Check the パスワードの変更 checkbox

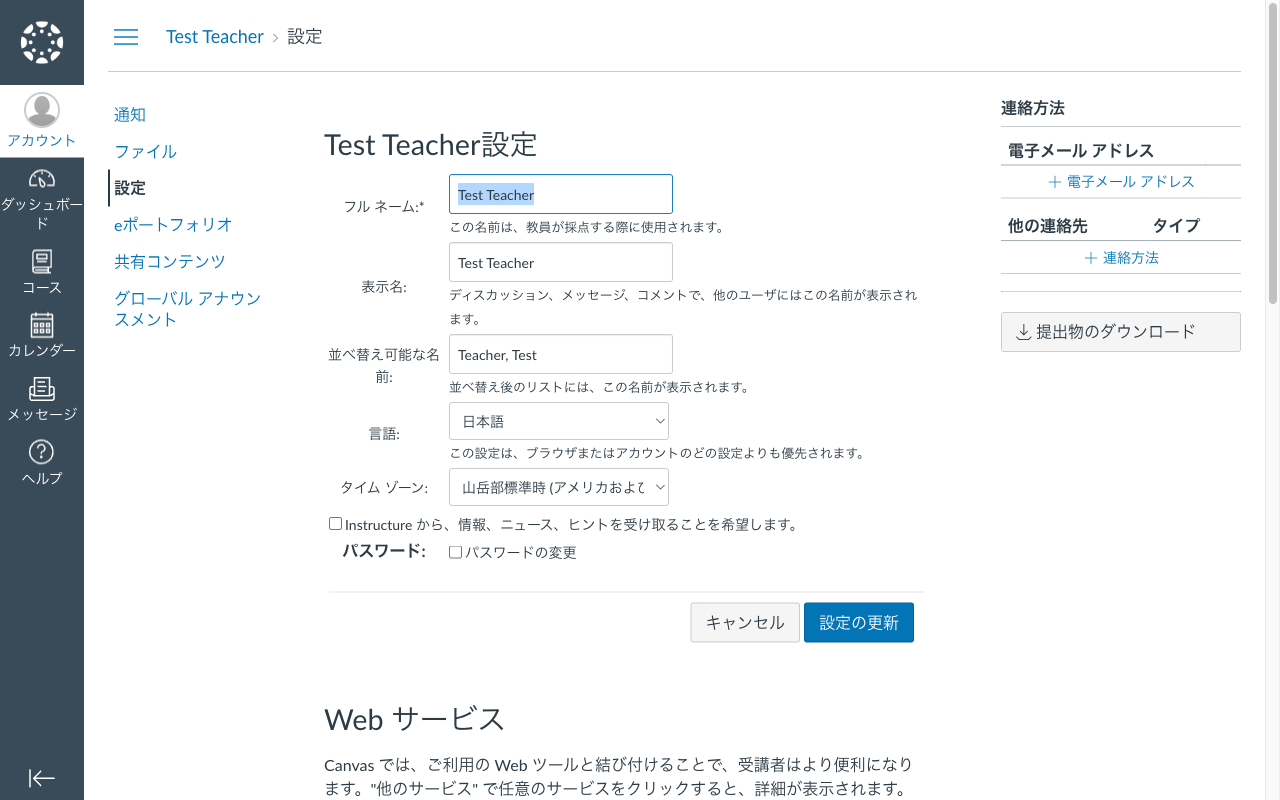coord(455,551)
